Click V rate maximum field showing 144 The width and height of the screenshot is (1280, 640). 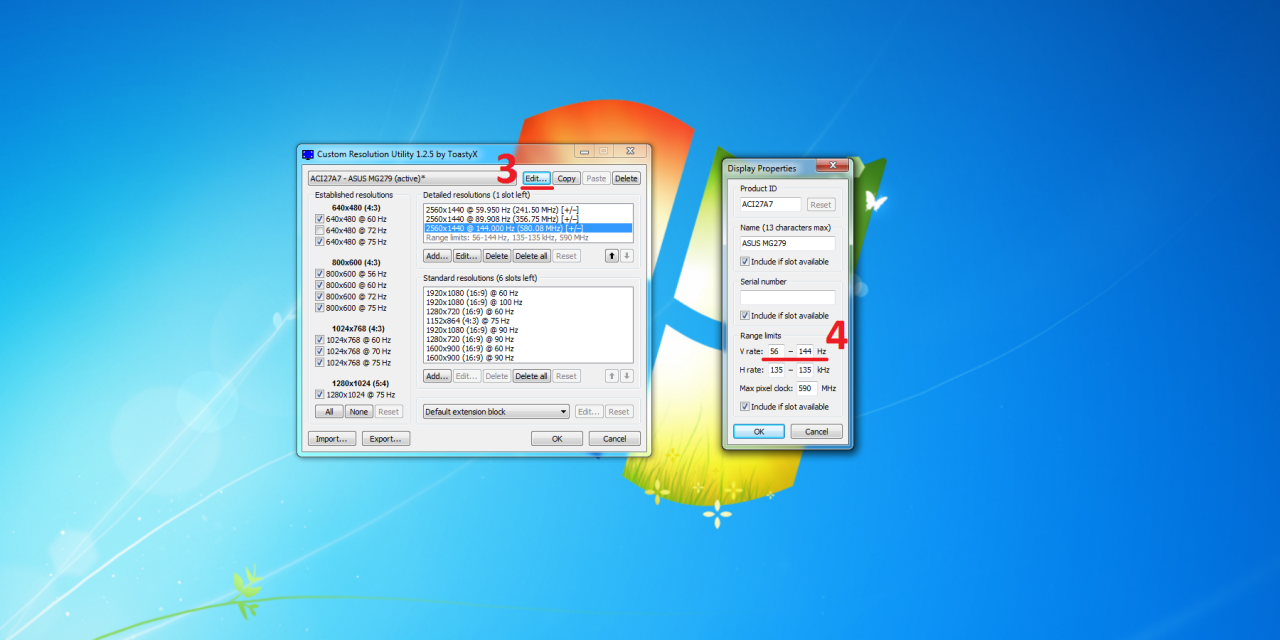point(806,352)
